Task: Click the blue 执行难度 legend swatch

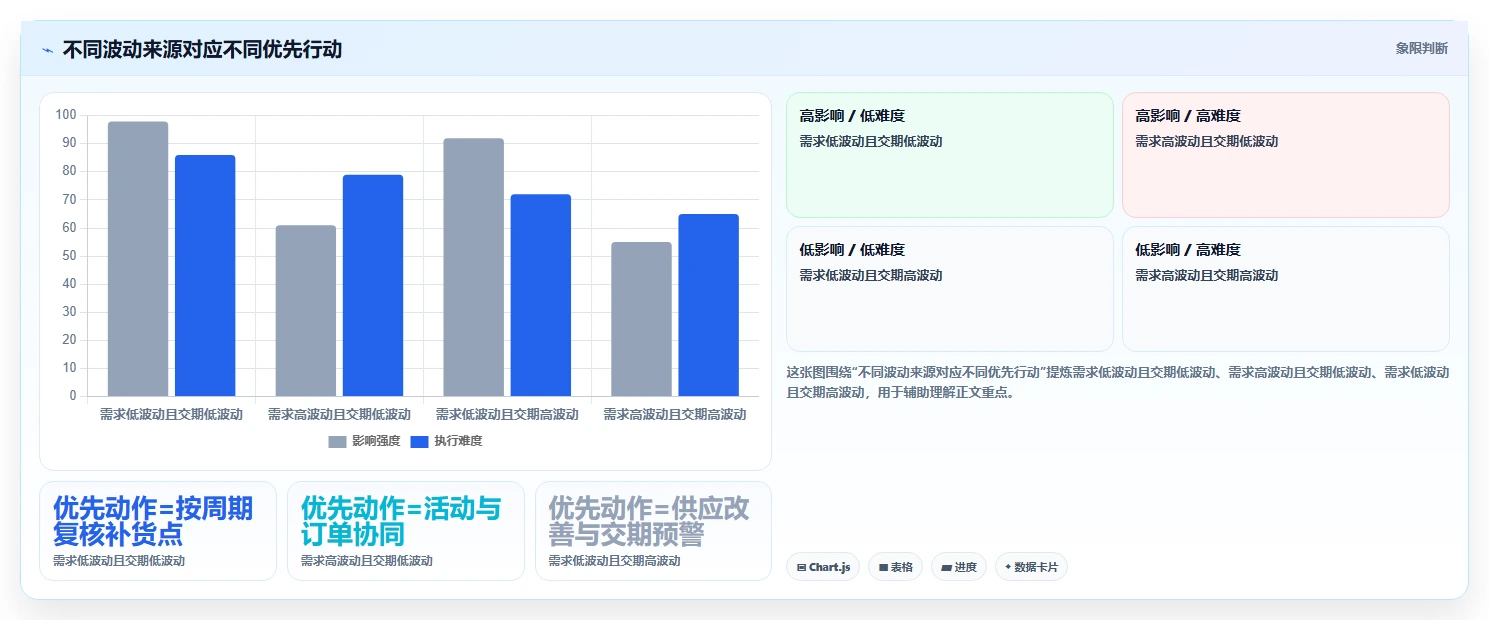Action: coord(420,442)
